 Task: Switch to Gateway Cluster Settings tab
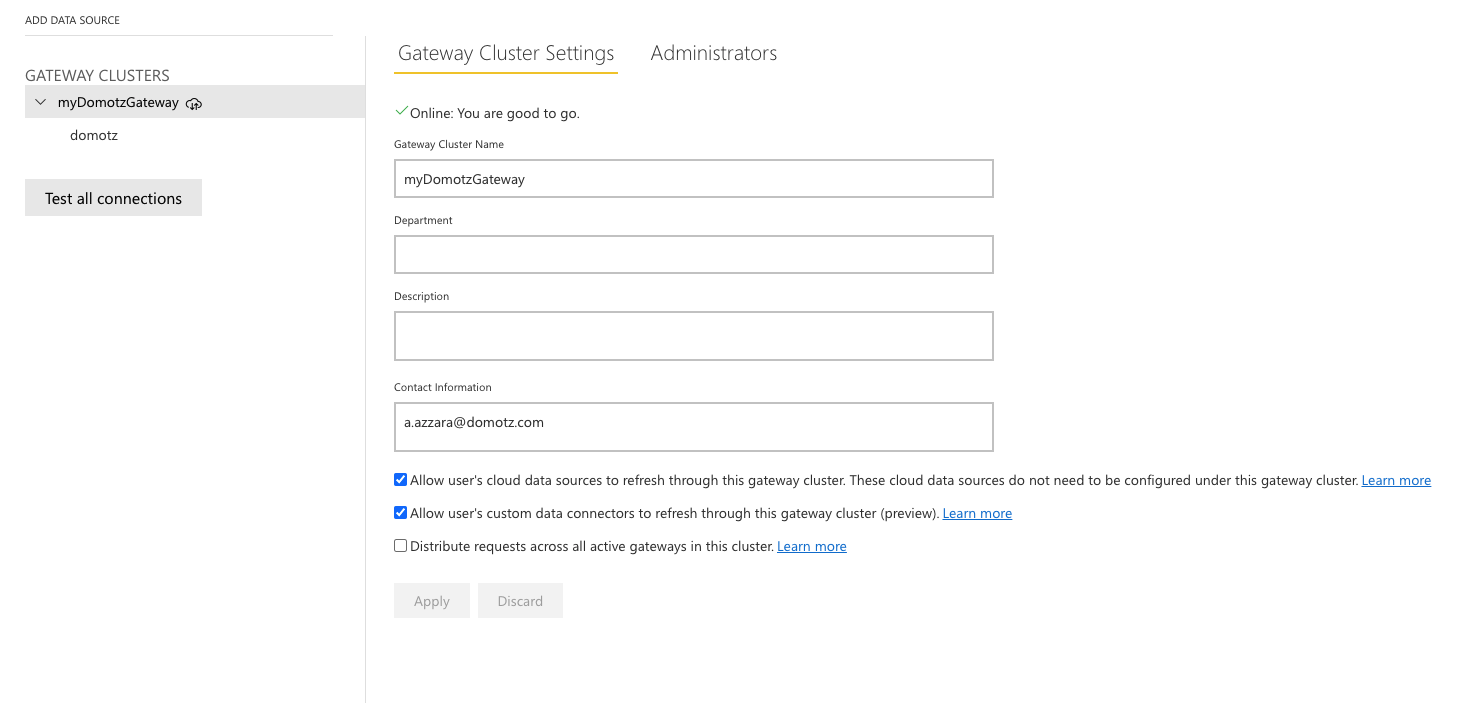click(x=506, y=54)
